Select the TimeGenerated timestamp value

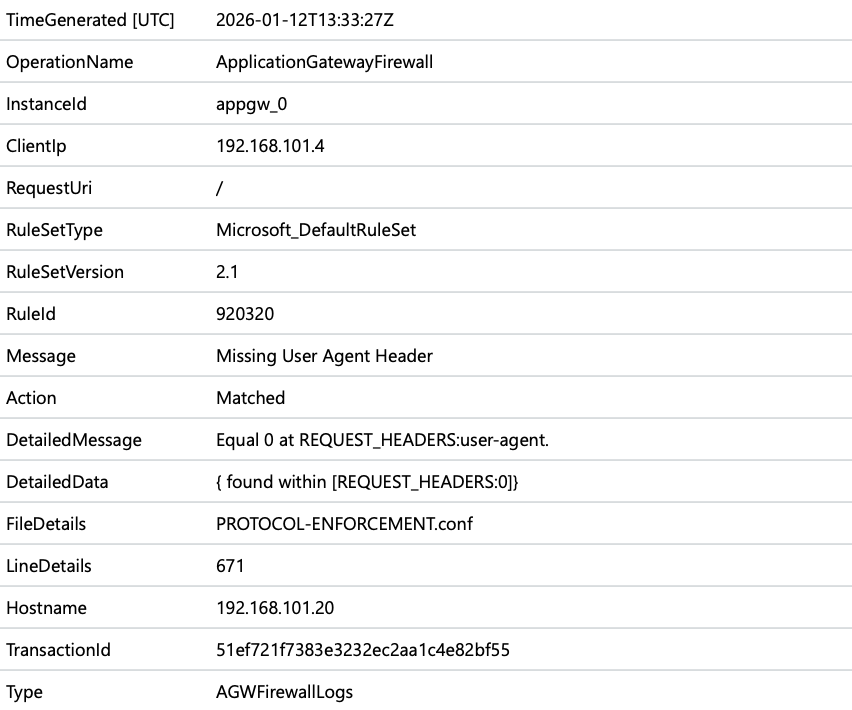304,20
